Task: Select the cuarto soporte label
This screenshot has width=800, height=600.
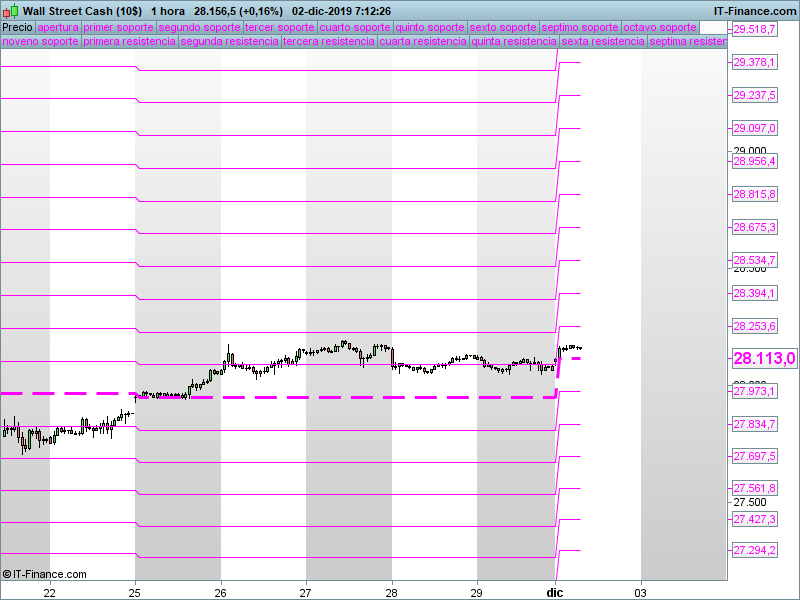Action: [355, 27]
